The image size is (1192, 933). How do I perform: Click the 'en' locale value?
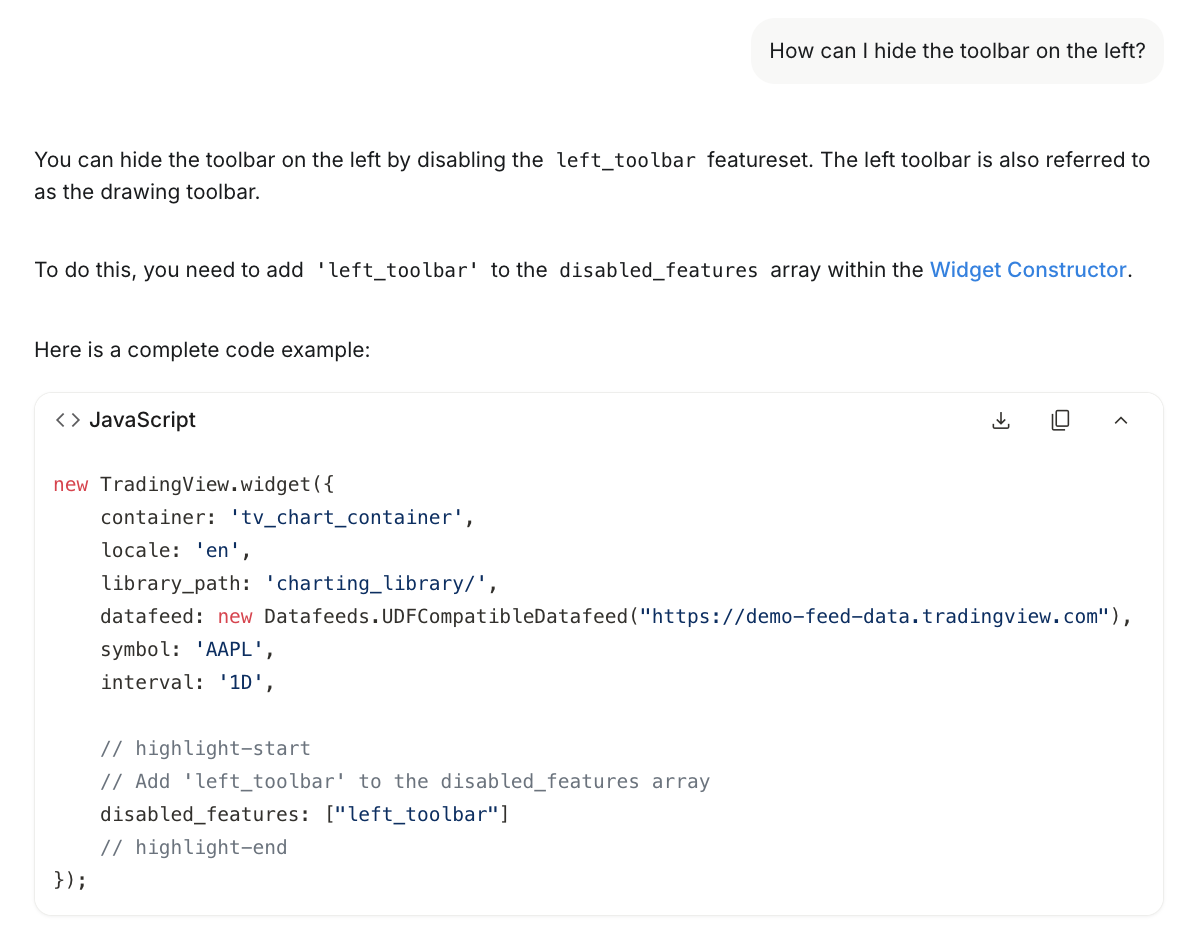(x=217, y=550)
